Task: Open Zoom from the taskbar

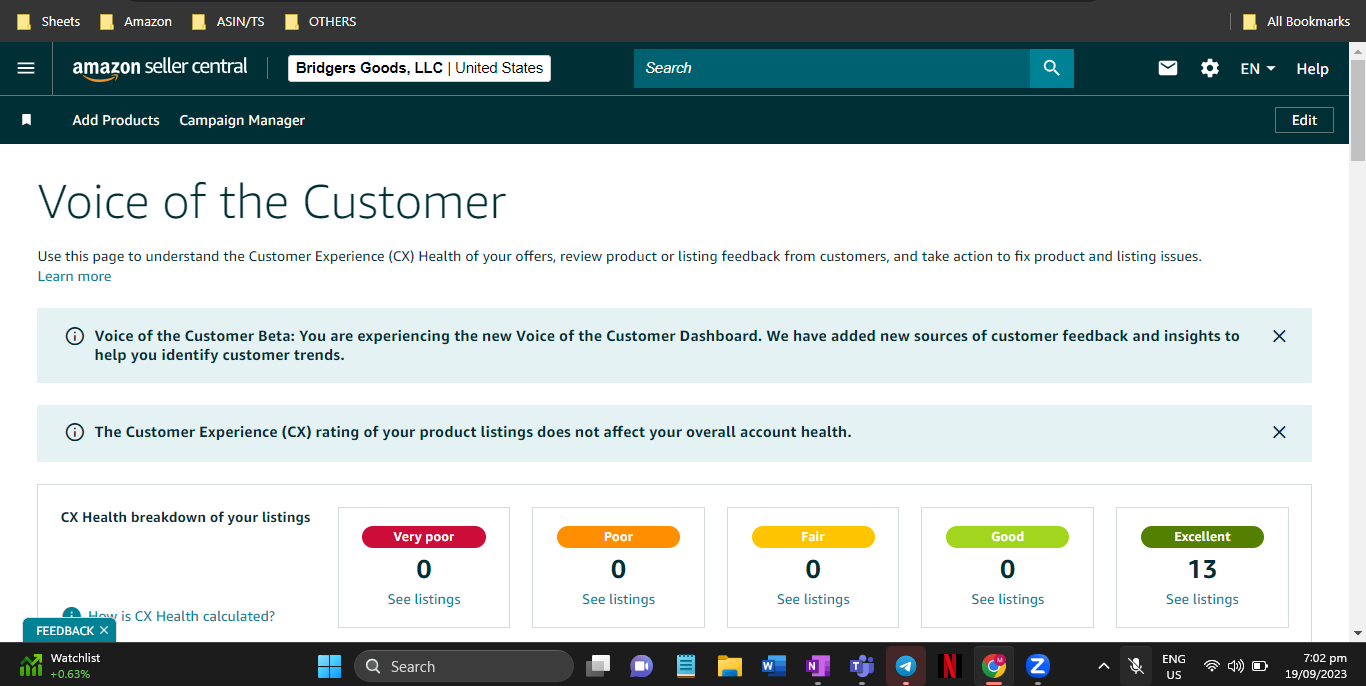Action: click(x=1038, y=666)
